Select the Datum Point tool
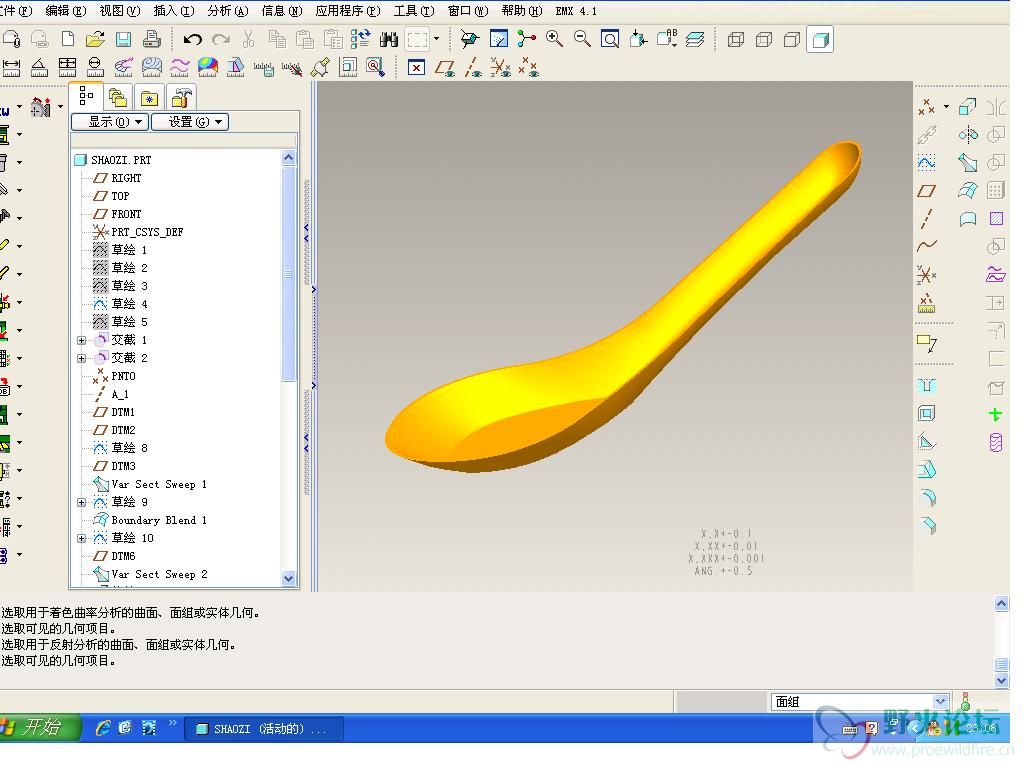Image resolution: width=1024 pixels, height=768 pixels. pos(926,106)
